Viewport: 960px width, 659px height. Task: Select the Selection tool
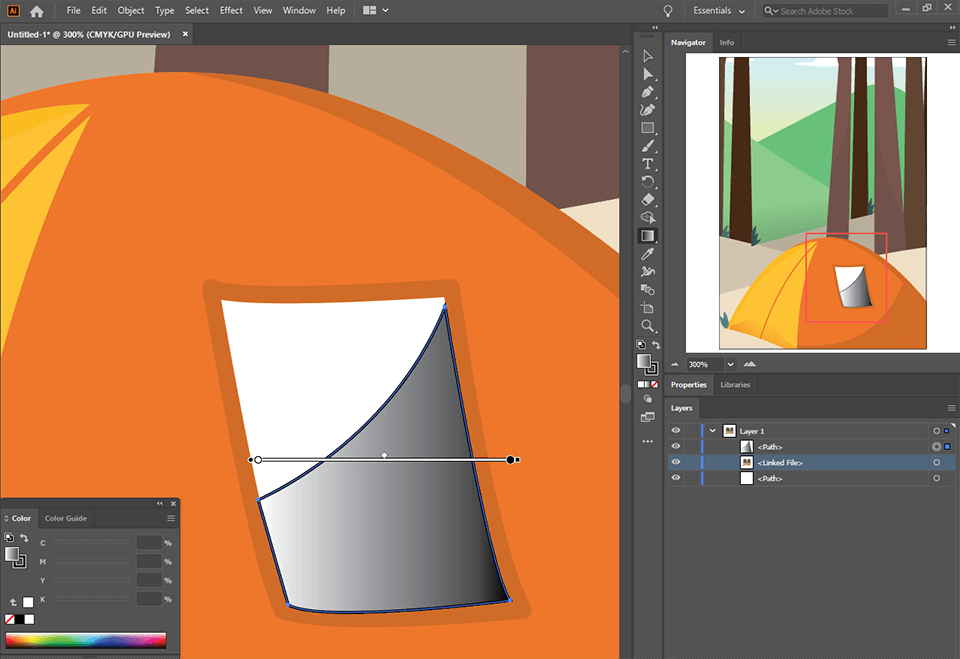[648, 55]
